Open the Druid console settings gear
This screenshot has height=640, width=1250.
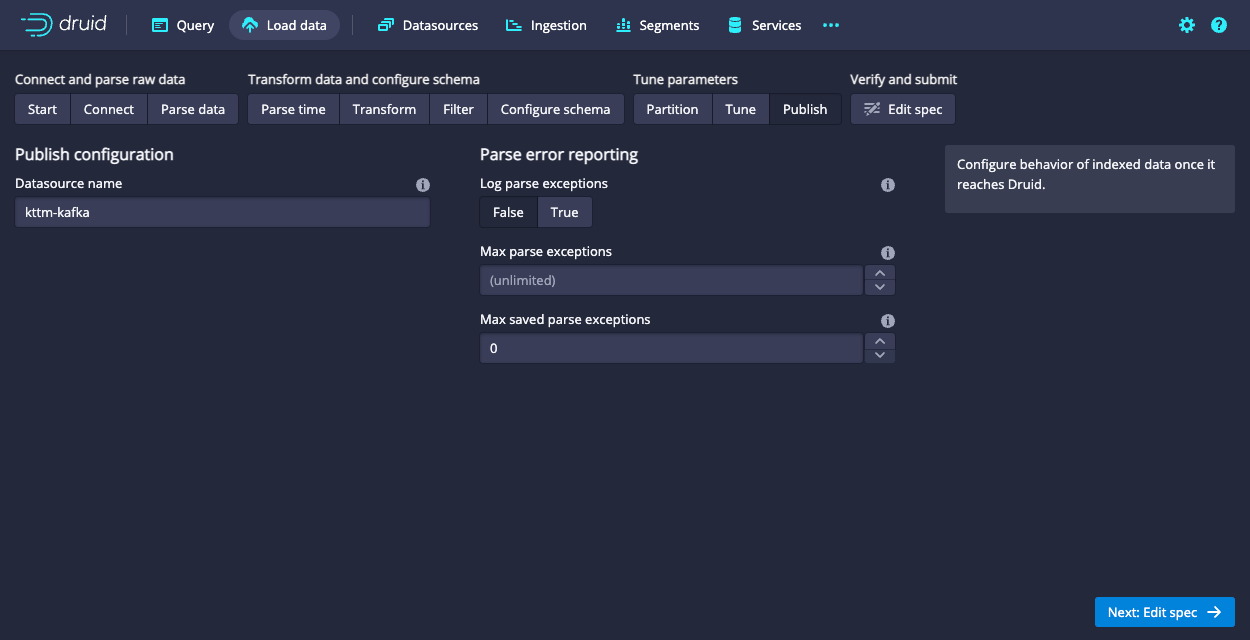tap(1186, 25)
